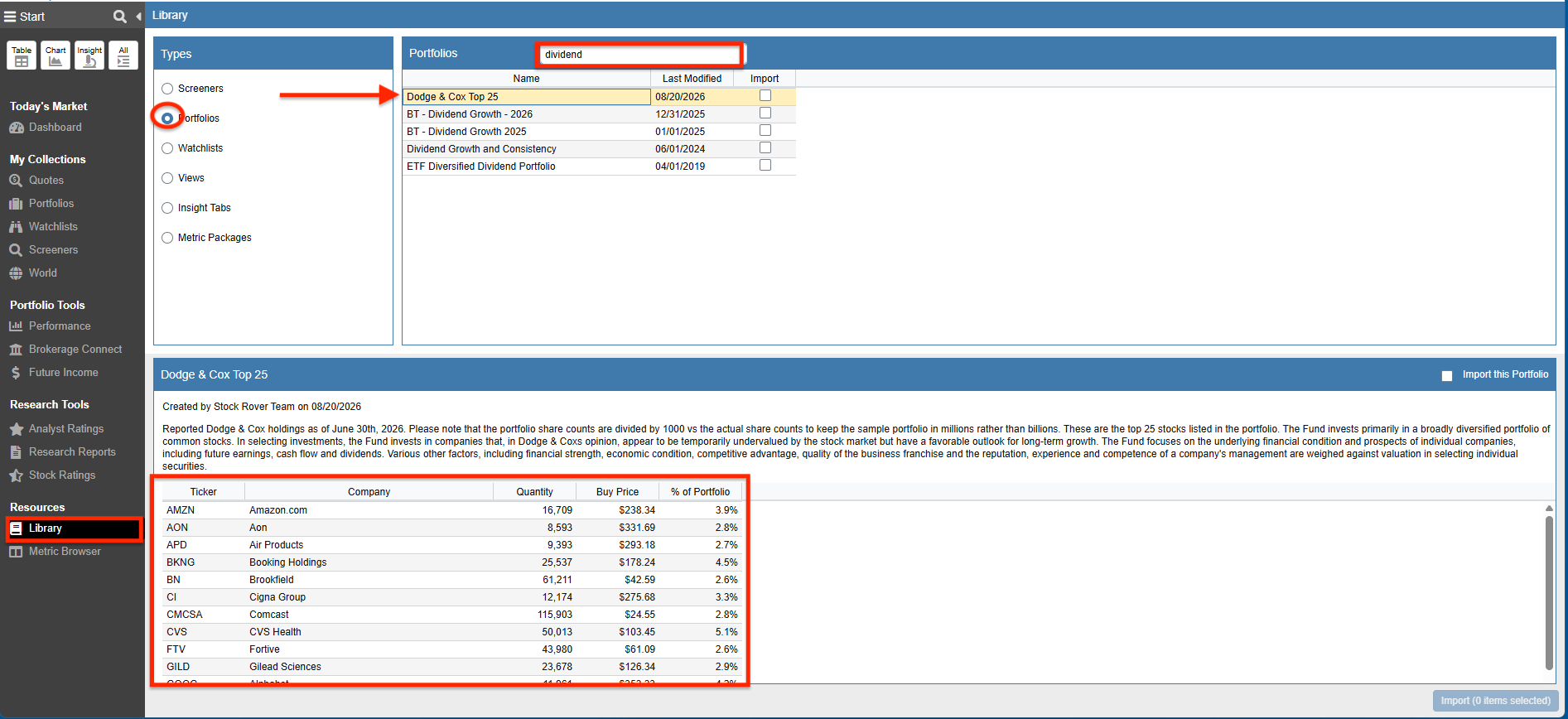Click the Portfolios sidebar icon
The height and width of the screenshot is (719, 1568).
tap(16, 204)
